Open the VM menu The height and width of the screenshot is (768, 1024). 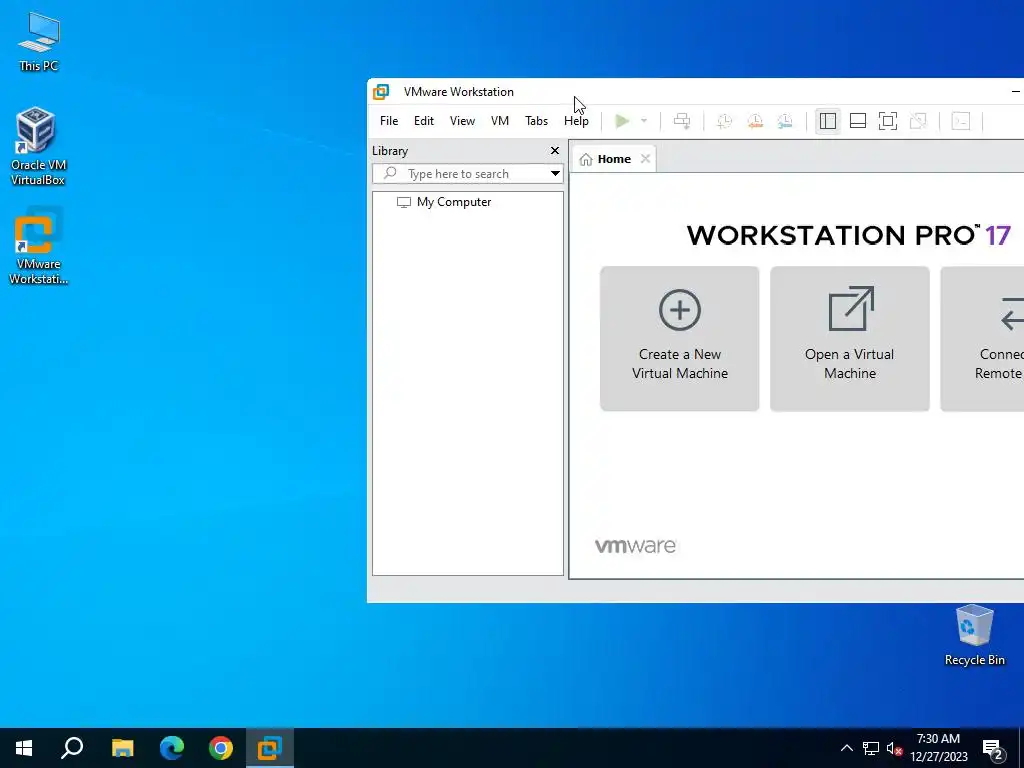[500, 121]
